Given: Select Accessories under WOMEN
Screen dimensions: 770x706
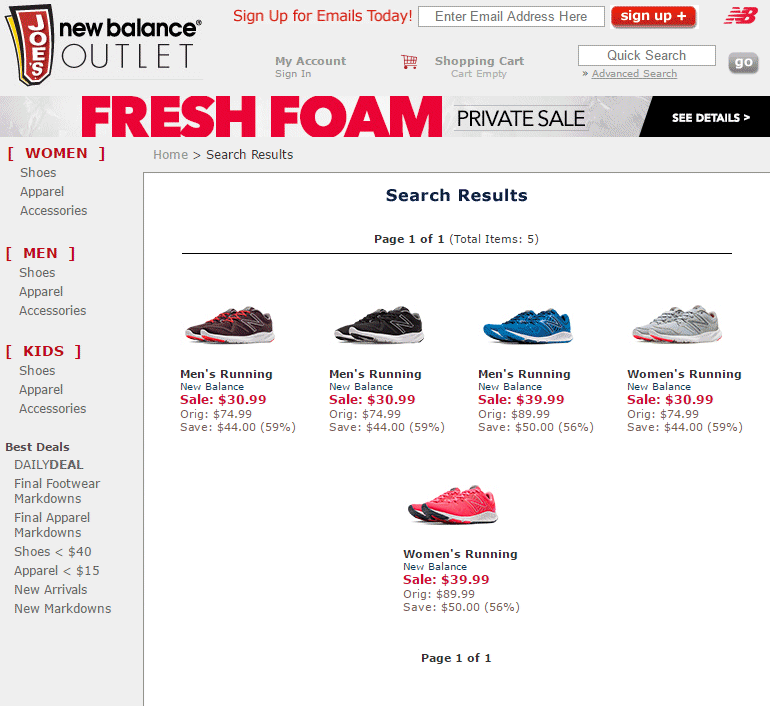Looking at the screenshot, I should [x=54, y=211].
